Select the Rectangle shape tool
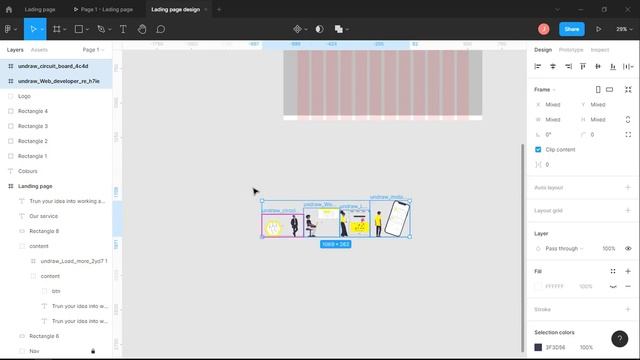 click(x=79, y=29)
